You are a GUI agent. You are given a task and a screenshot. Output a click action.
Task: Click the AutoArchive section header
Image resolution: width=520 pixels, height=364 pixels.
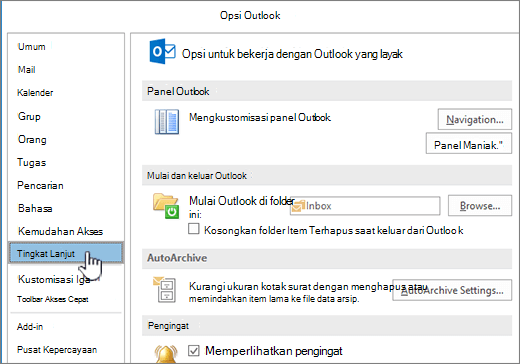point(327,258)
